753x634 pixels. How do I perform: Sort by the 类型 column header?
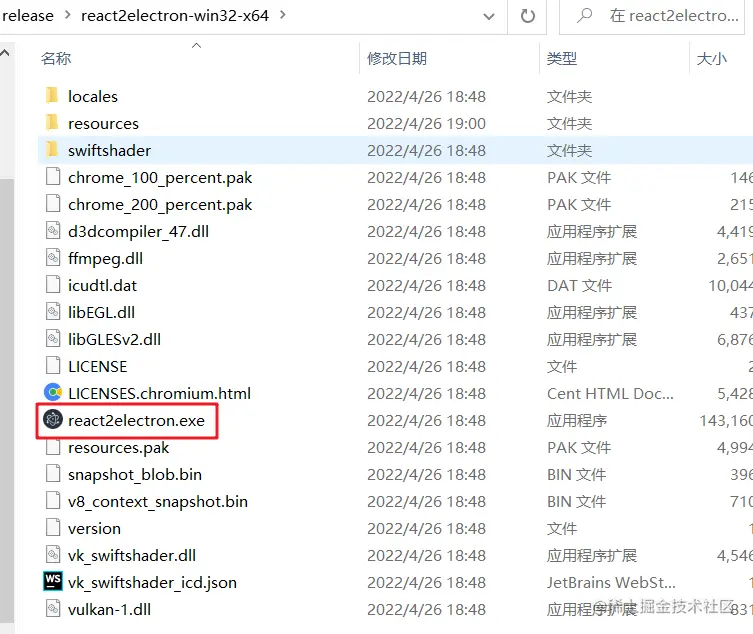click(561, 58)
